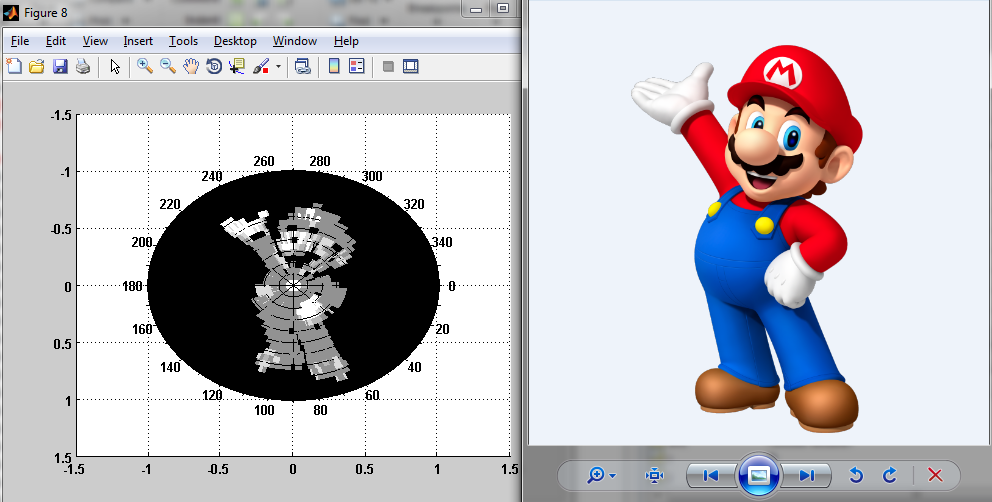Start the slide show in Photo Viewer
Viewport: 992px width, 502px height.
point(759,475)
